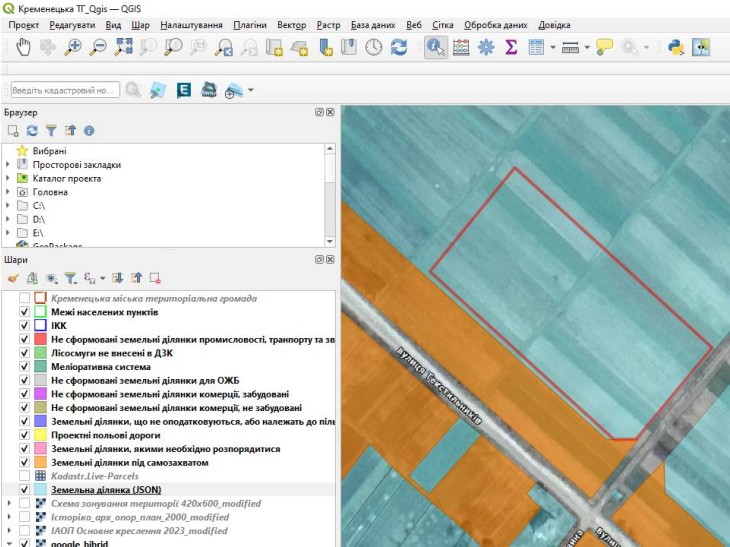
Task: Select the Pan Map hand tool
Action: tap(23, 47)
